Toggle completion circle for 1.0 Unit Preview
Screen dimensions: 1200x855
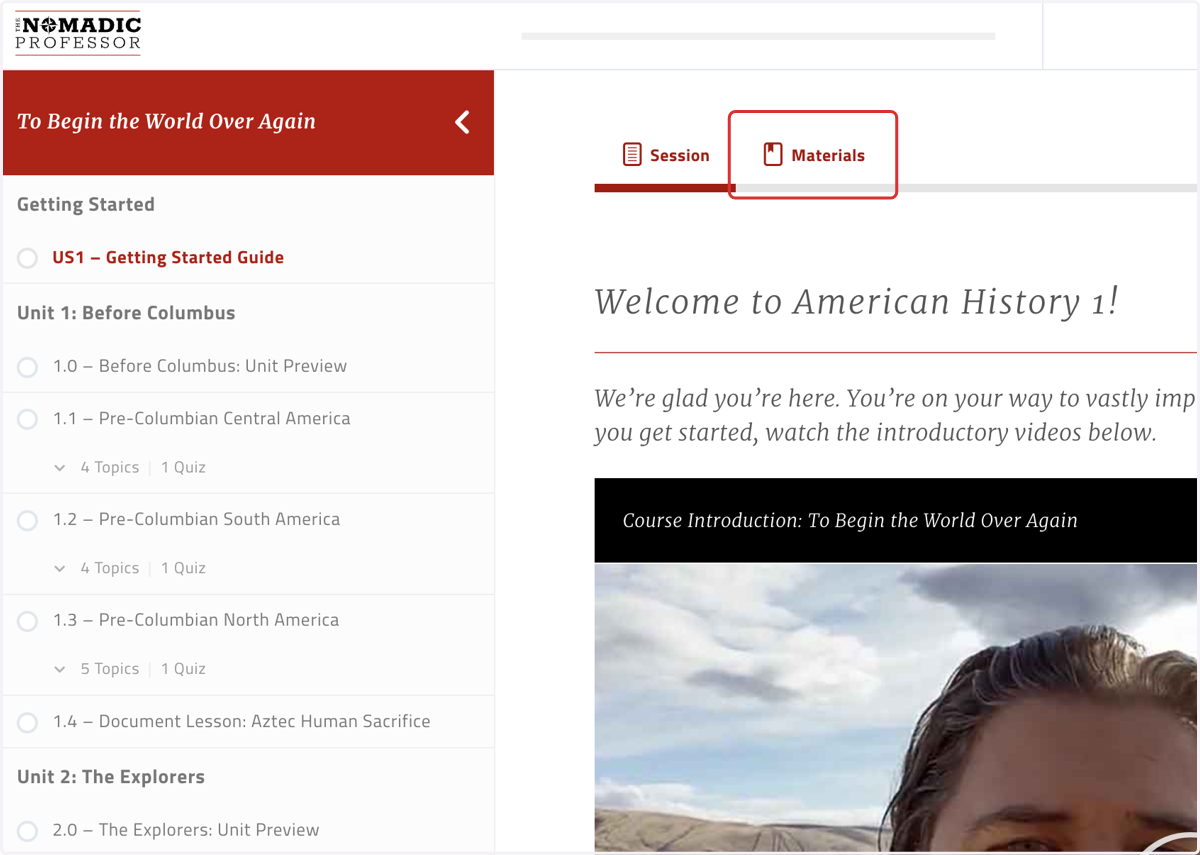(28, 367)
